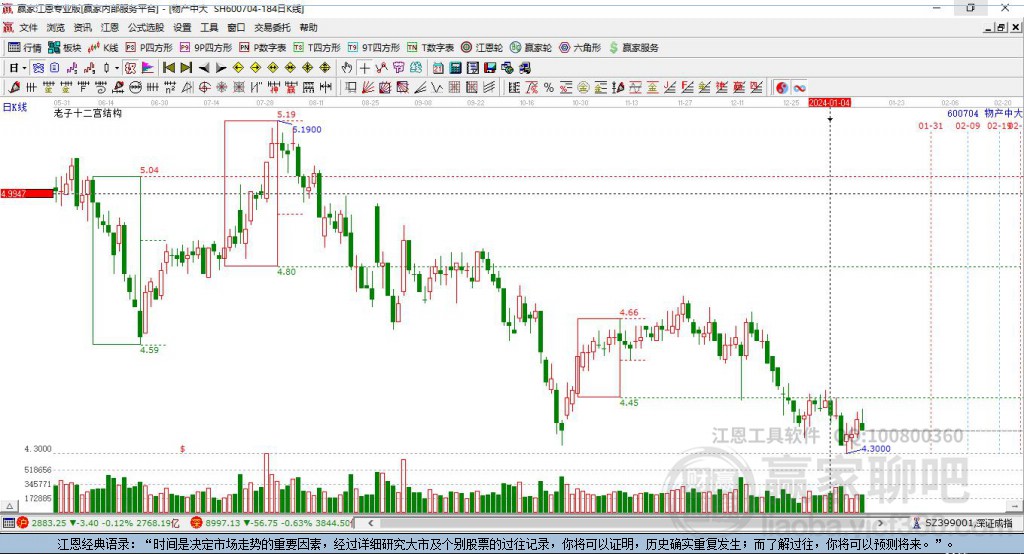
Task: Open the P数字表 tool
Action: pos(263,48)
